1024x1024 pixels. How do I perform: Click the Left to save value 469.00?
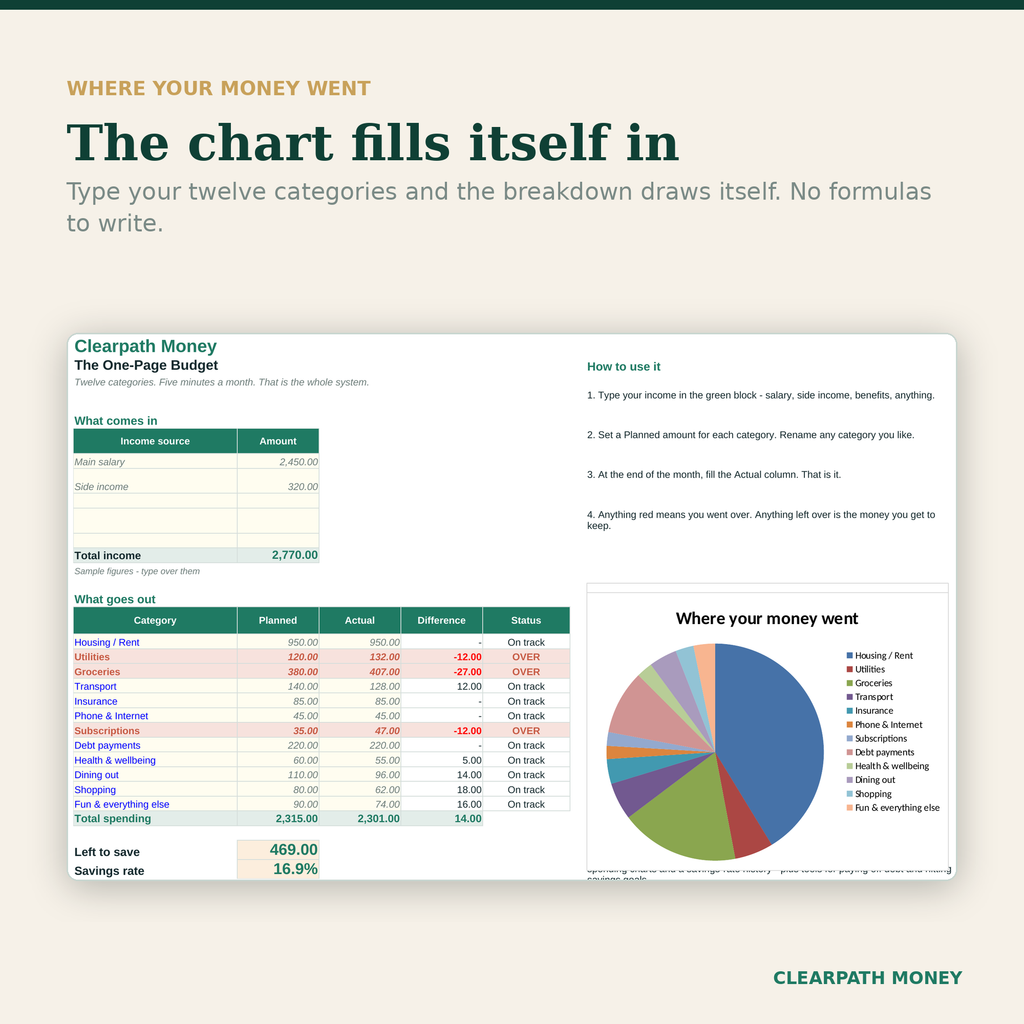(278, 850)
